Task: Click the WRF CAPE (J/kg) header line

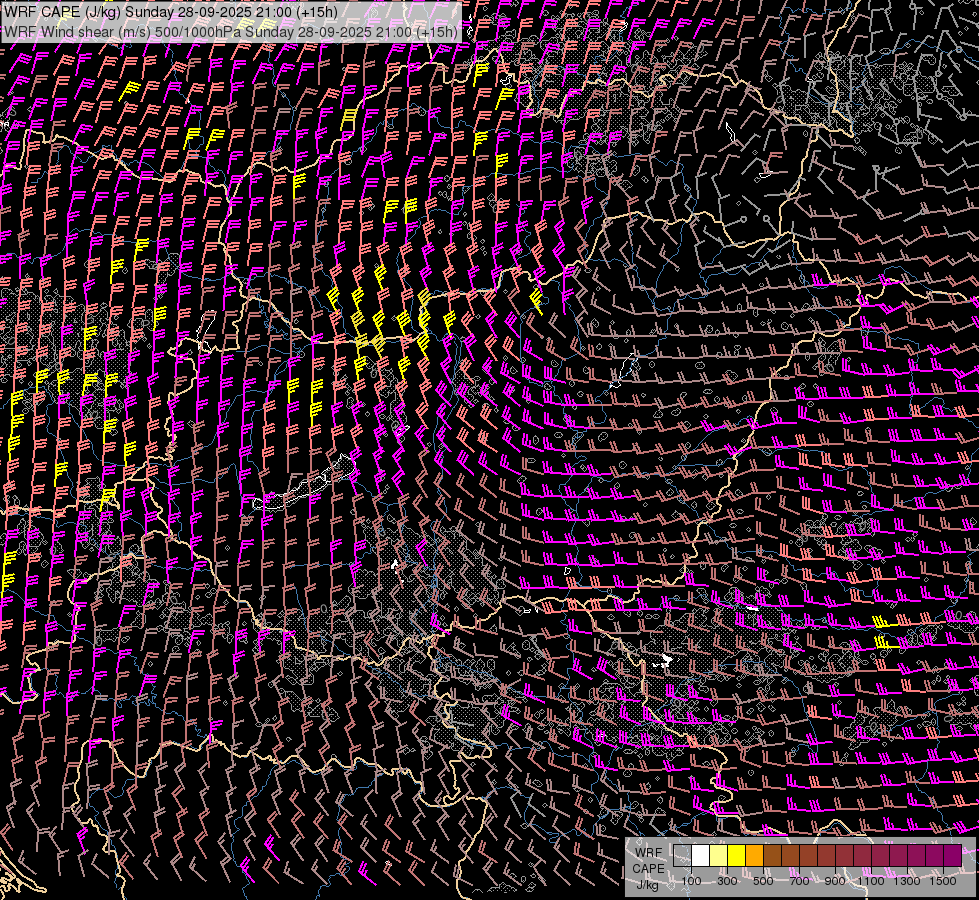Action: point(170,13)
